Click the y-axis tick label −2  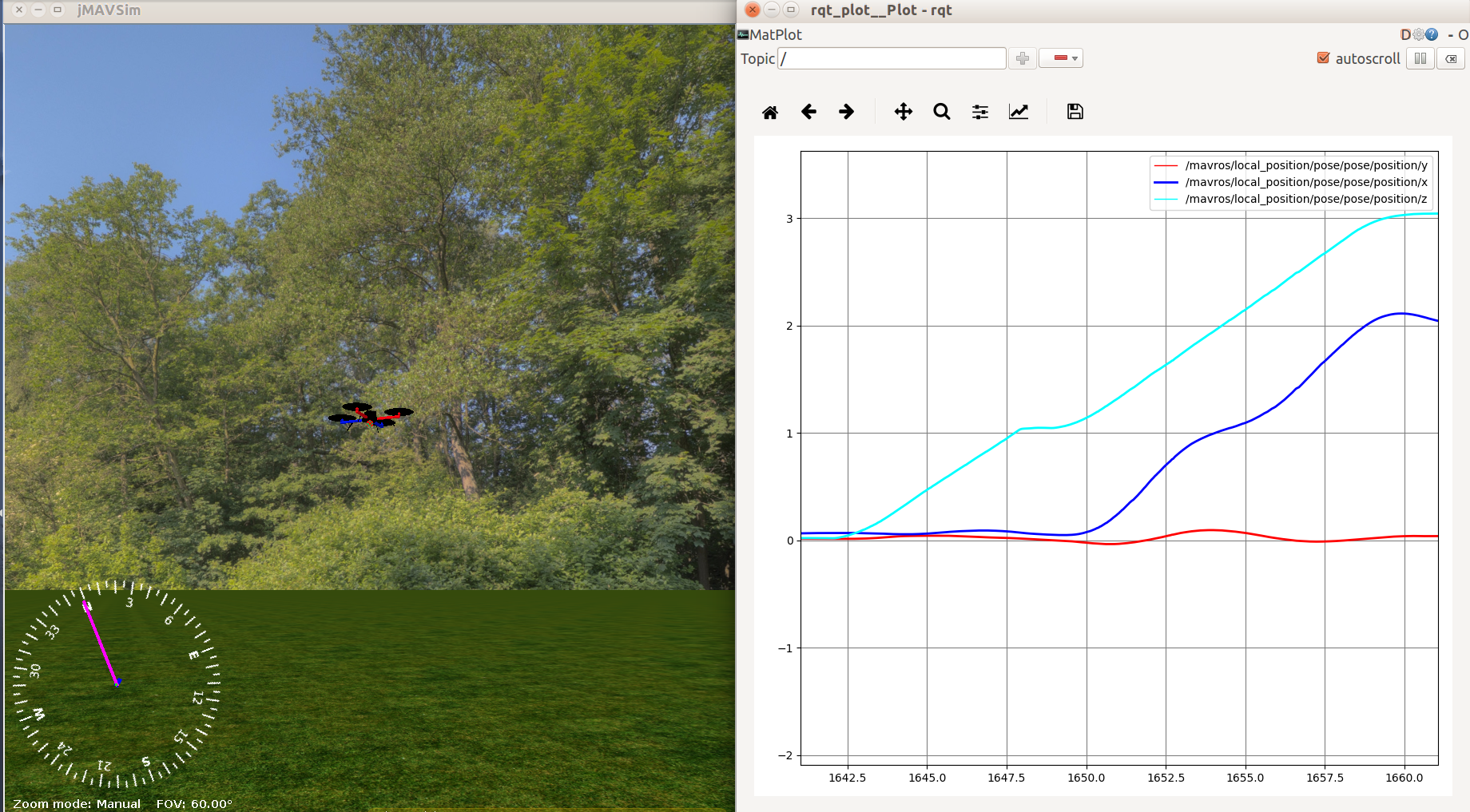pos(785,755)
